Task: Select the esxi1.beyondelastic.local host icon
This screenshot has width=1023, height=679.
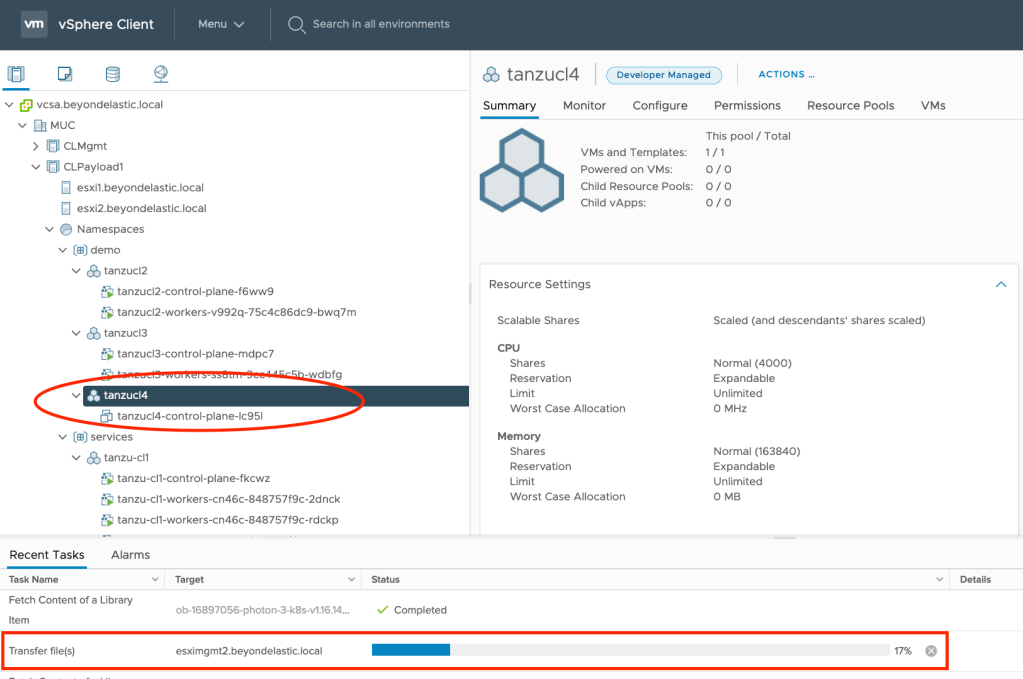Action: [x=67, y=187]
